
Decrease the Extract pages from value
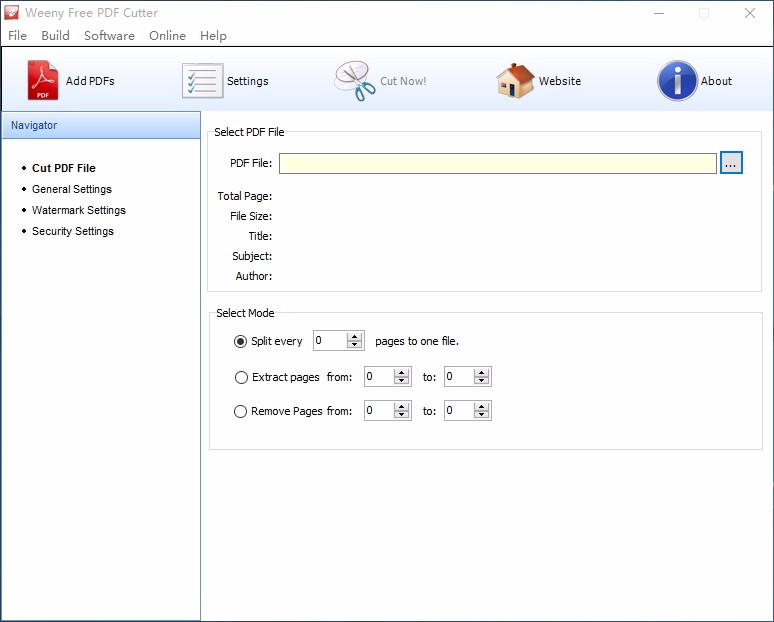401,381
